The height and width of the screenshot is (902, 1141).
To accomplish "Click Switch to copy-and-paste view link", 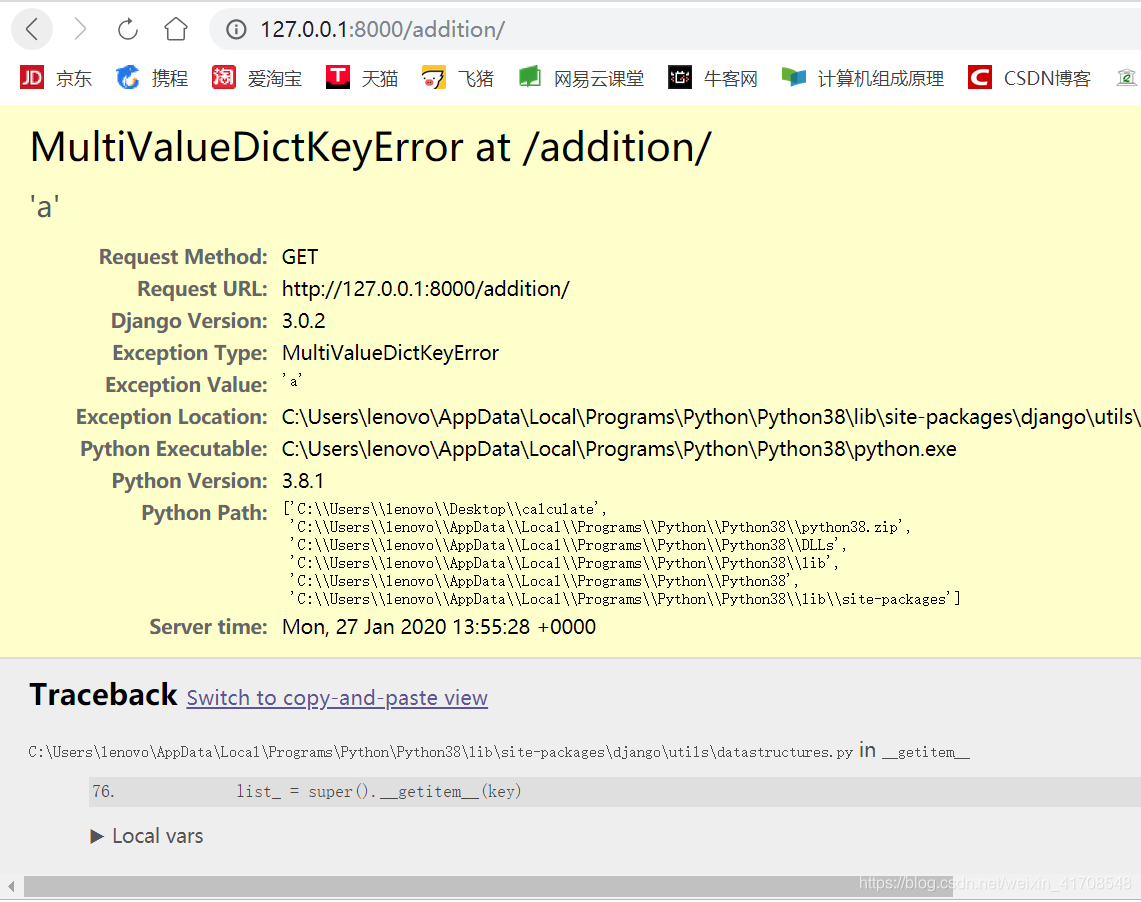I will [x=337, y=698].
